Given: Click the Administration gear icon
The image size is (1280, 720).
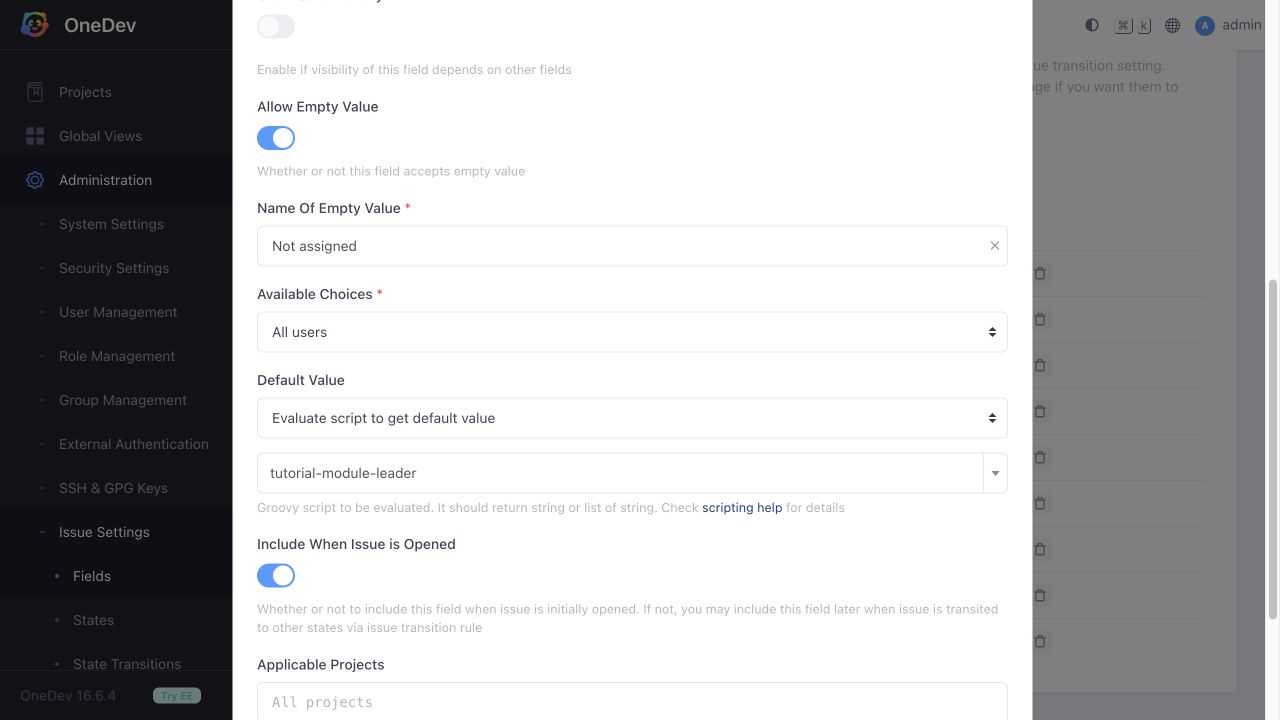Looking at the screenshot, I should (x=35, y=180).
